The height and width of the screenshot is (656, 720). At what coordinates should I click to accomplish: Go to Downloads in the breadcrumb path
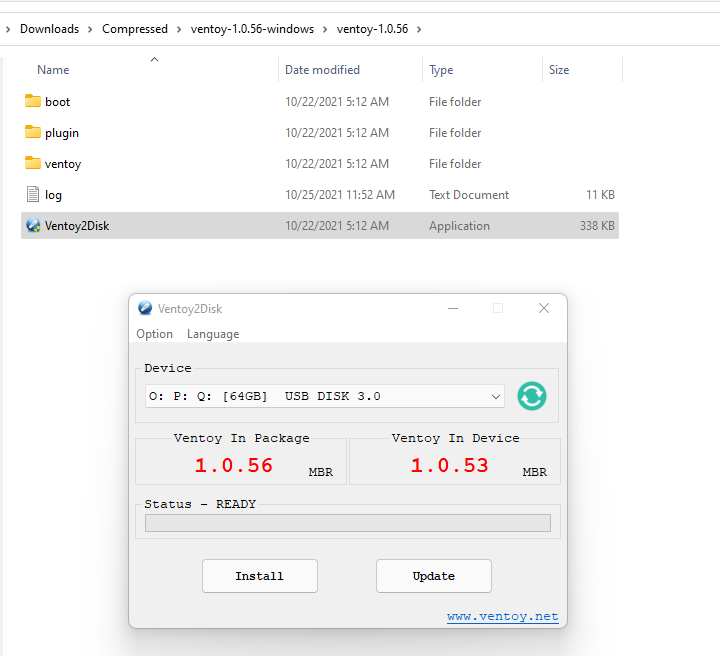pos(50,29)
